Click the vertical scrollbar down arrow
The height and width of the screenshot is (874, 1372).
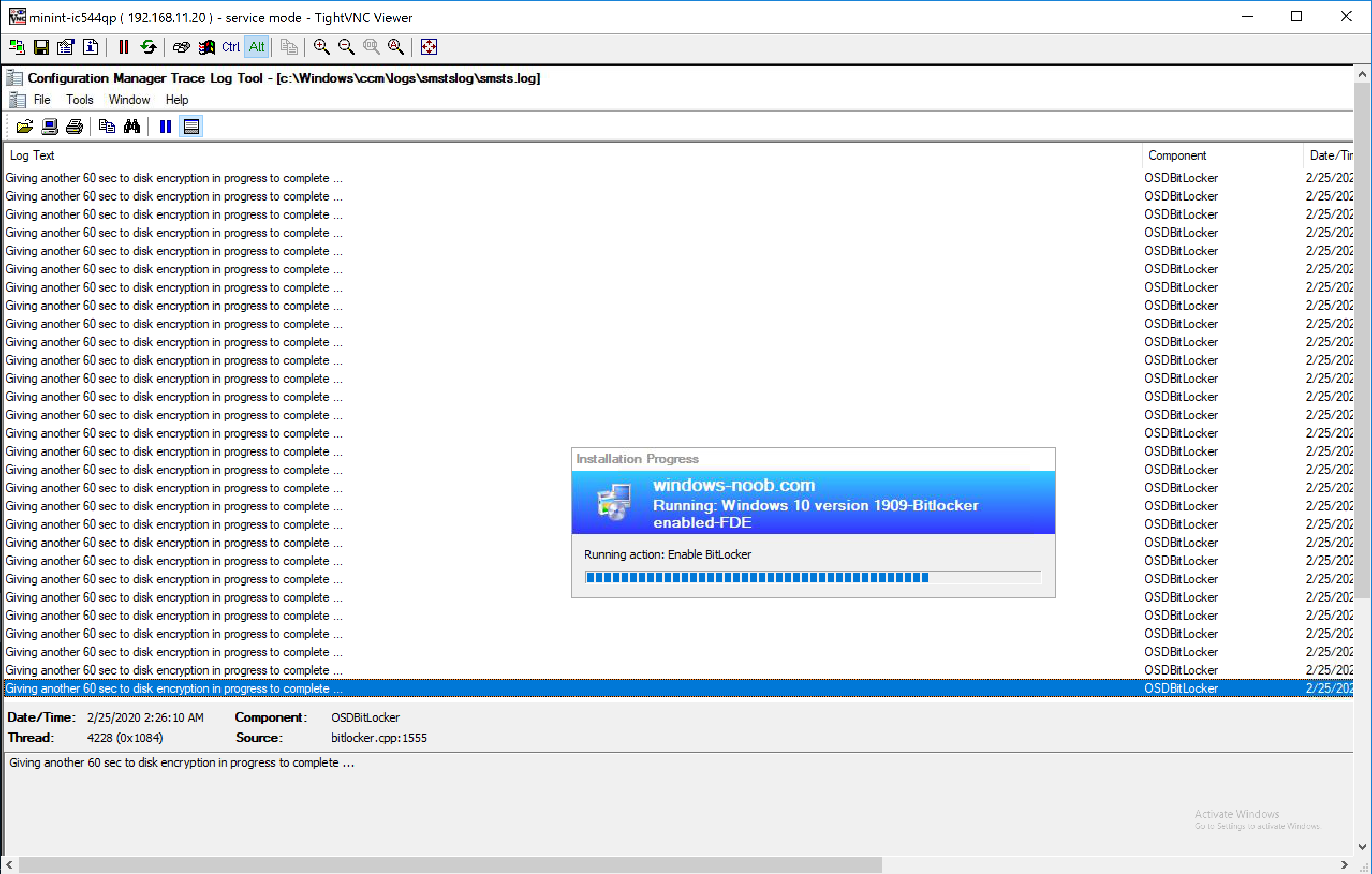[x=1362, y=847]
